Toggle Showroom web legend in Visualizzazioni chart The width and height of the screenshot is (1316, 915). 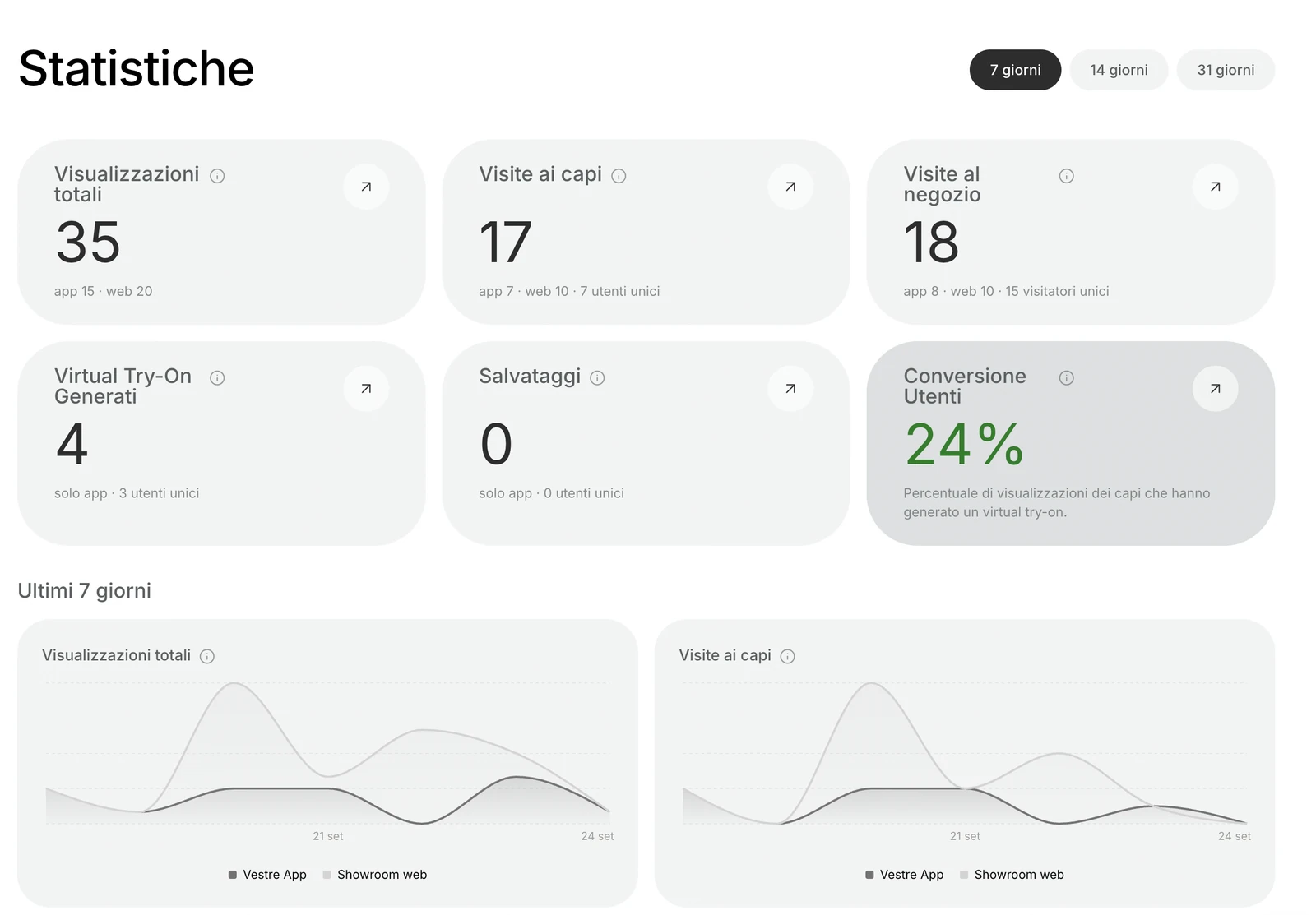[375, 875]
